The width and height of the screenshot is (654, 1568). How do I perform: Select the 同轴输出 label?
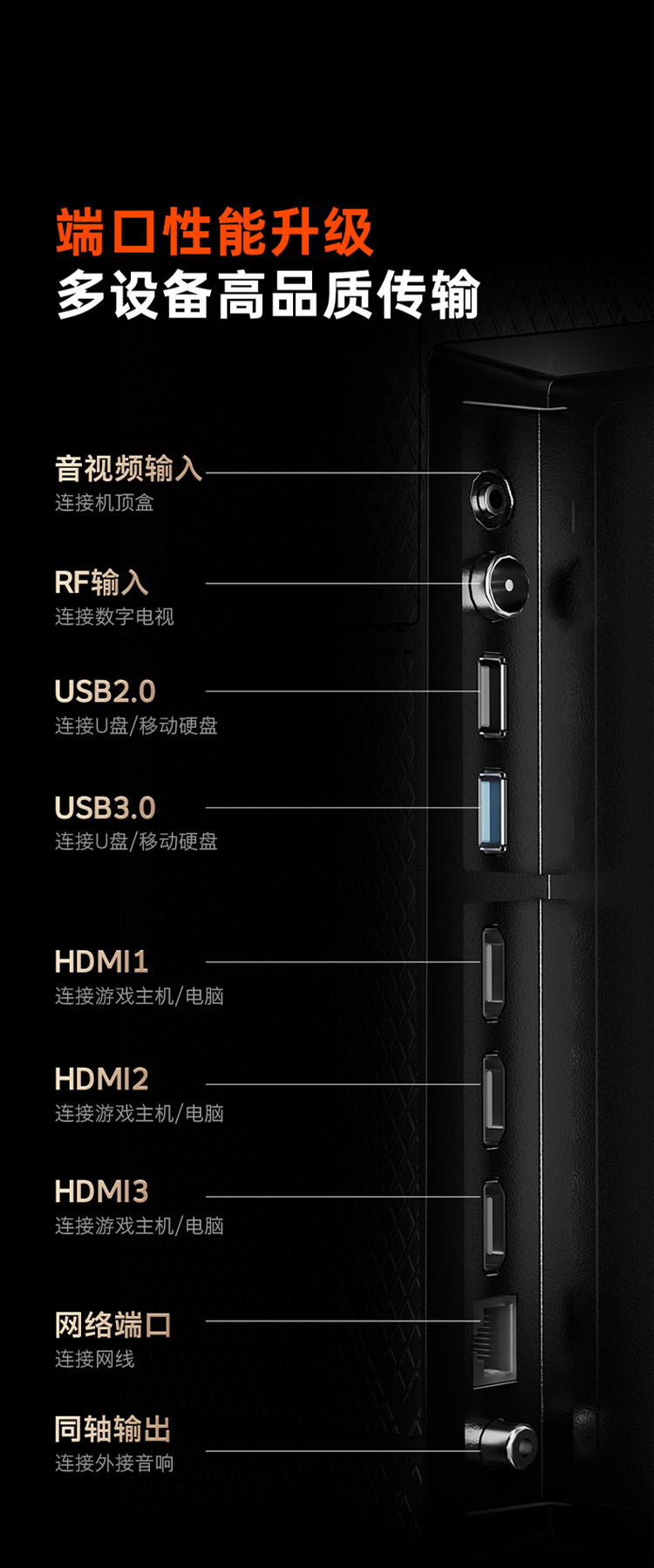click(112, 1429)
